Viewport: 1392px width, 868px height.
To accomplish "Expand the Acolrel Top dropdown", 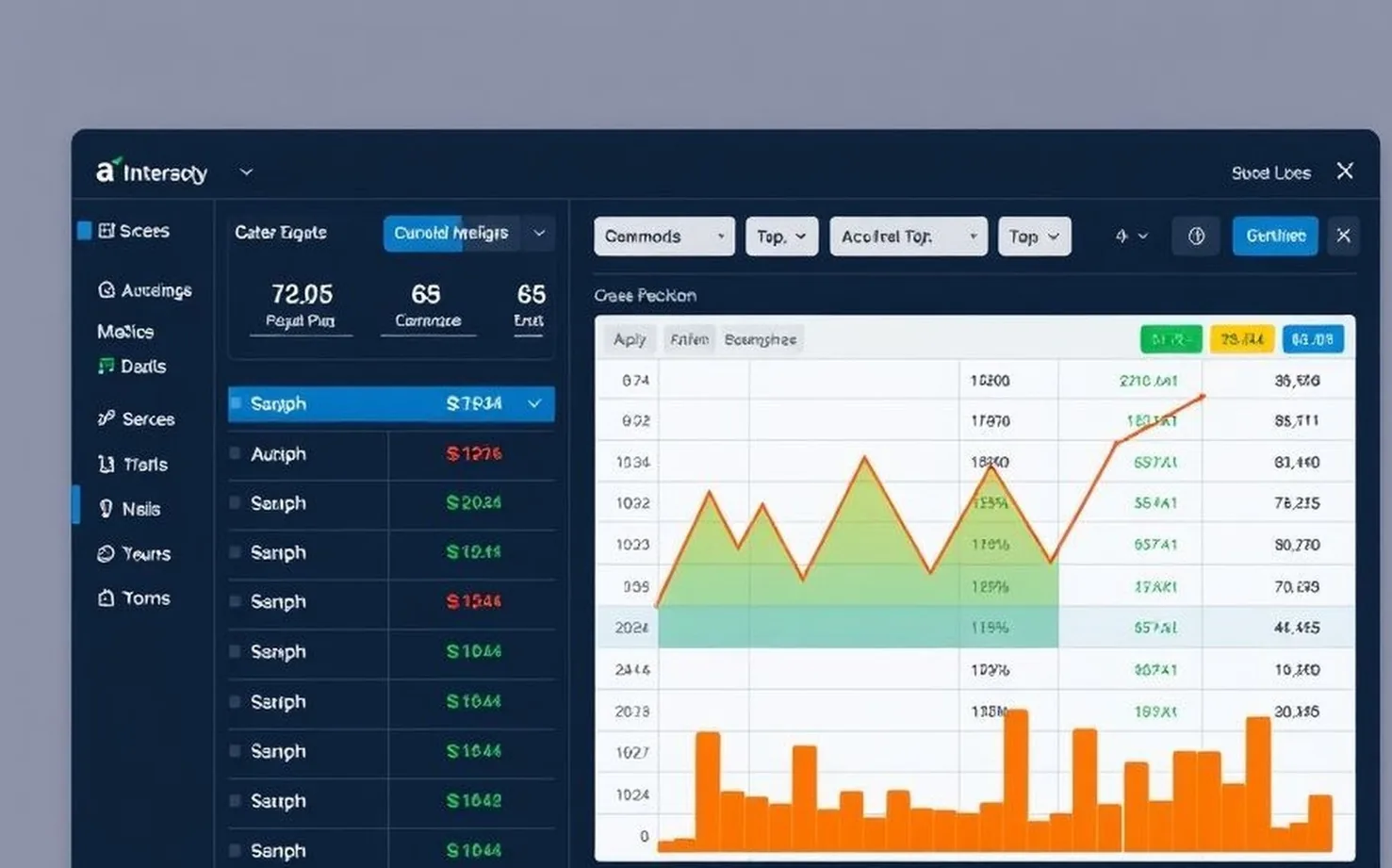I will 908,237.
